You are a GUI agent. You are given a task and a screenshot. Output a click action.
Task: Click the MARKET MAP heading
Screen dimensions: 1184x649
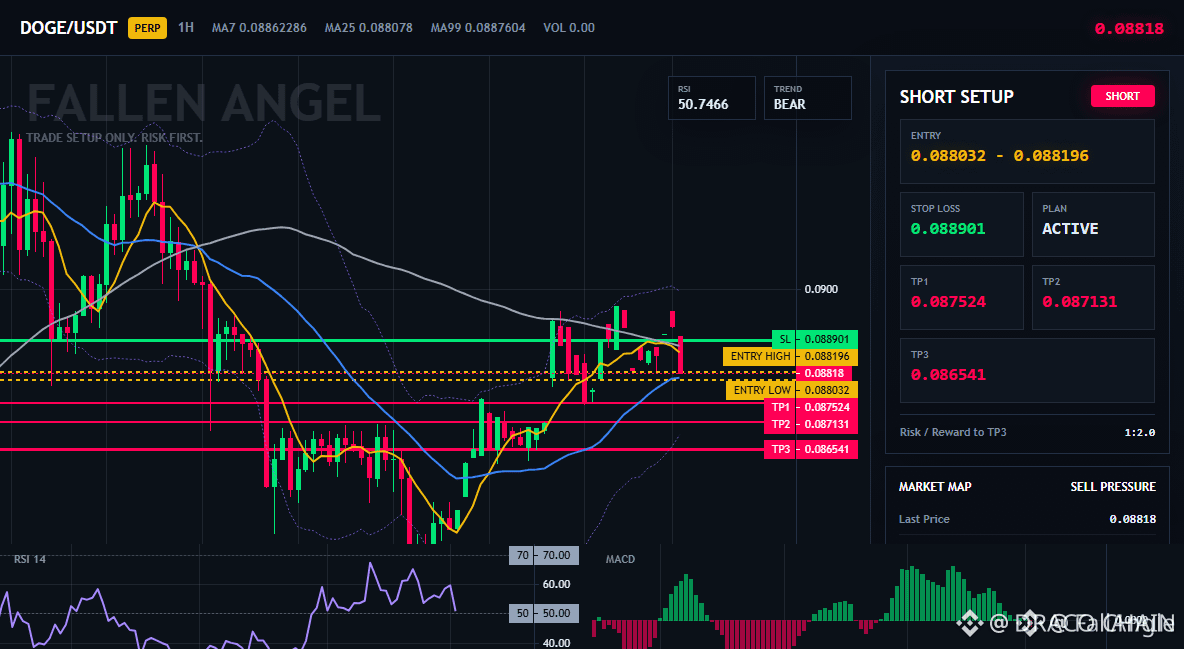(x=935, y=487)
